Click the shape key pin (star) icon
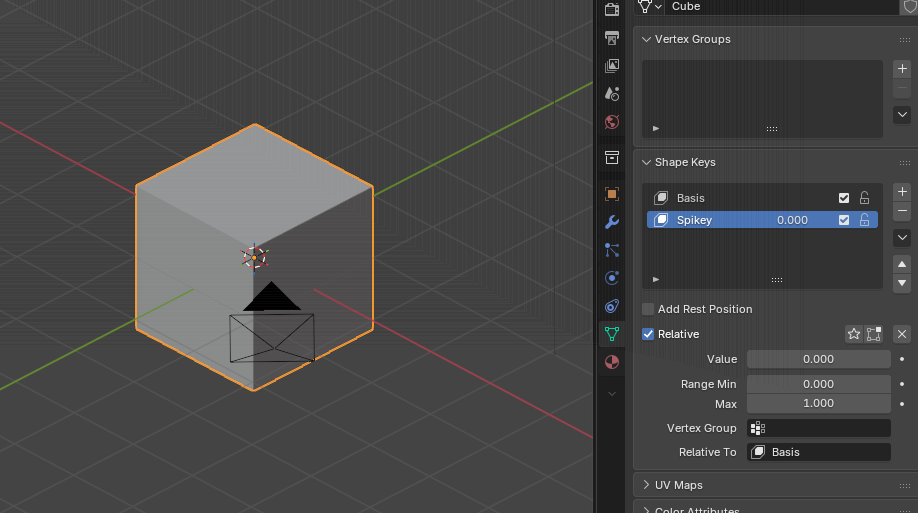This screenshot has height=513, width=918. [854, 334]
